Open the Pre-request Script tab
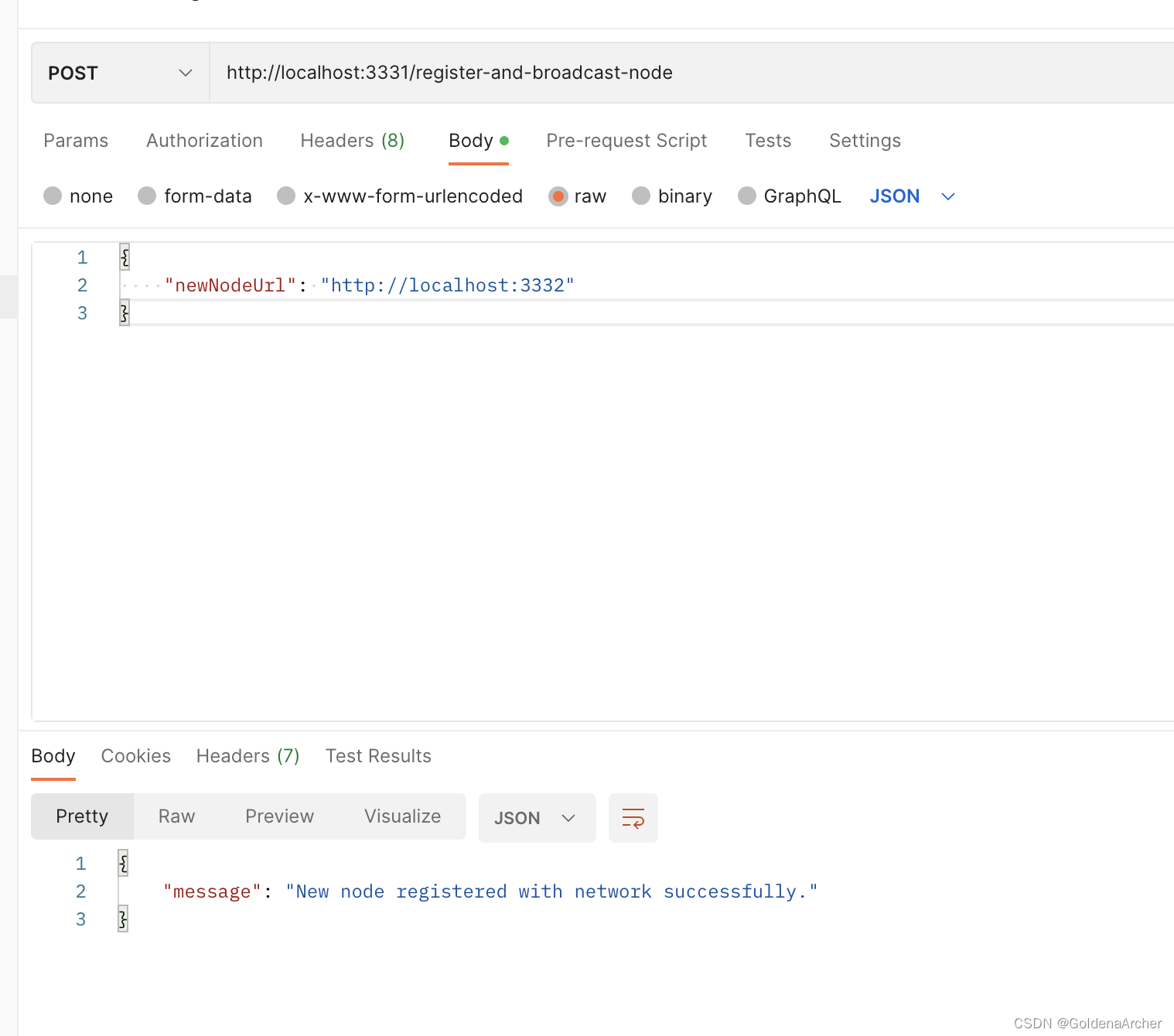Viewport: 1174px width, 1036px height. click(626, 141)
